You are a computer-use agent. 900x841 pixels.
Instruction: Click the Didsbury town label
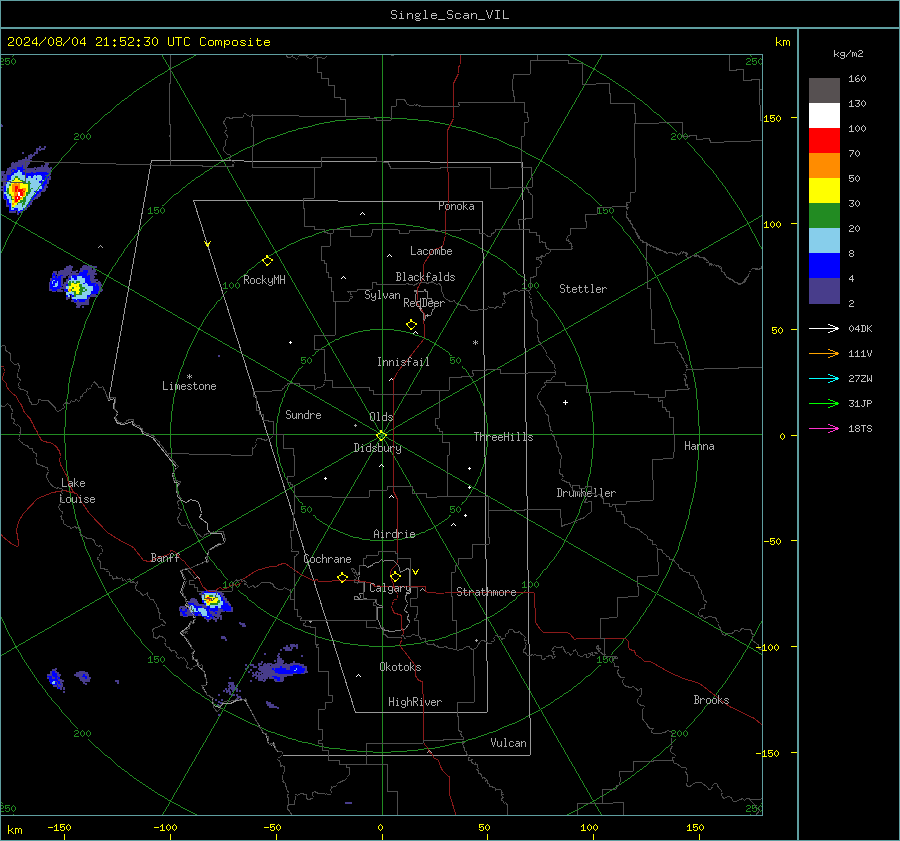point(377,448)
